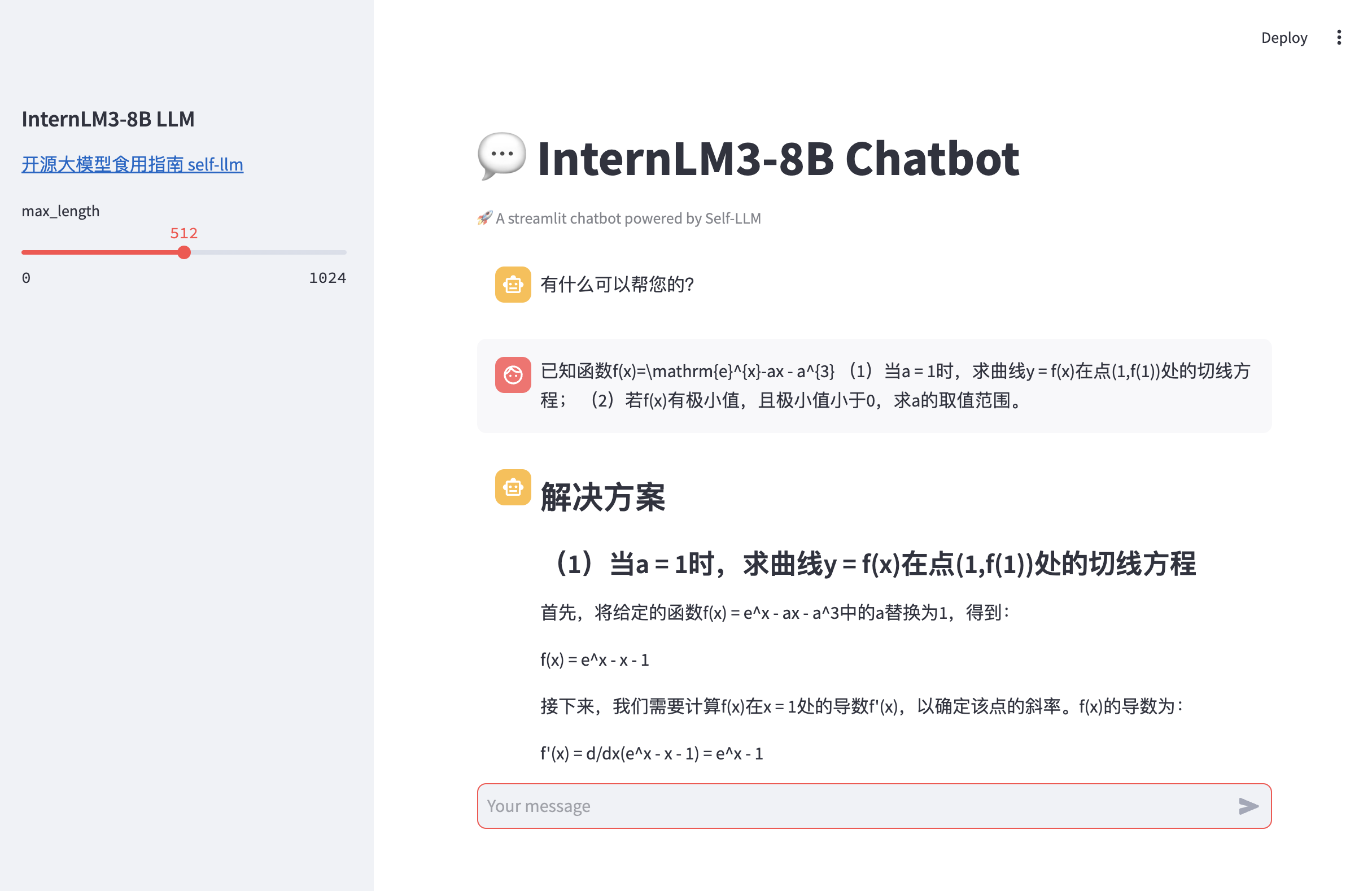Click the rocket emoji in the caption

(x=484, y=218)
